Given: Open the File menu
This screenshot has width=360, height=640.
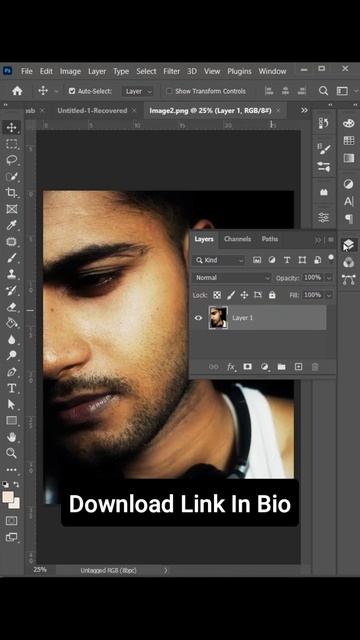Looking at the screenshot, I should 27,71.
